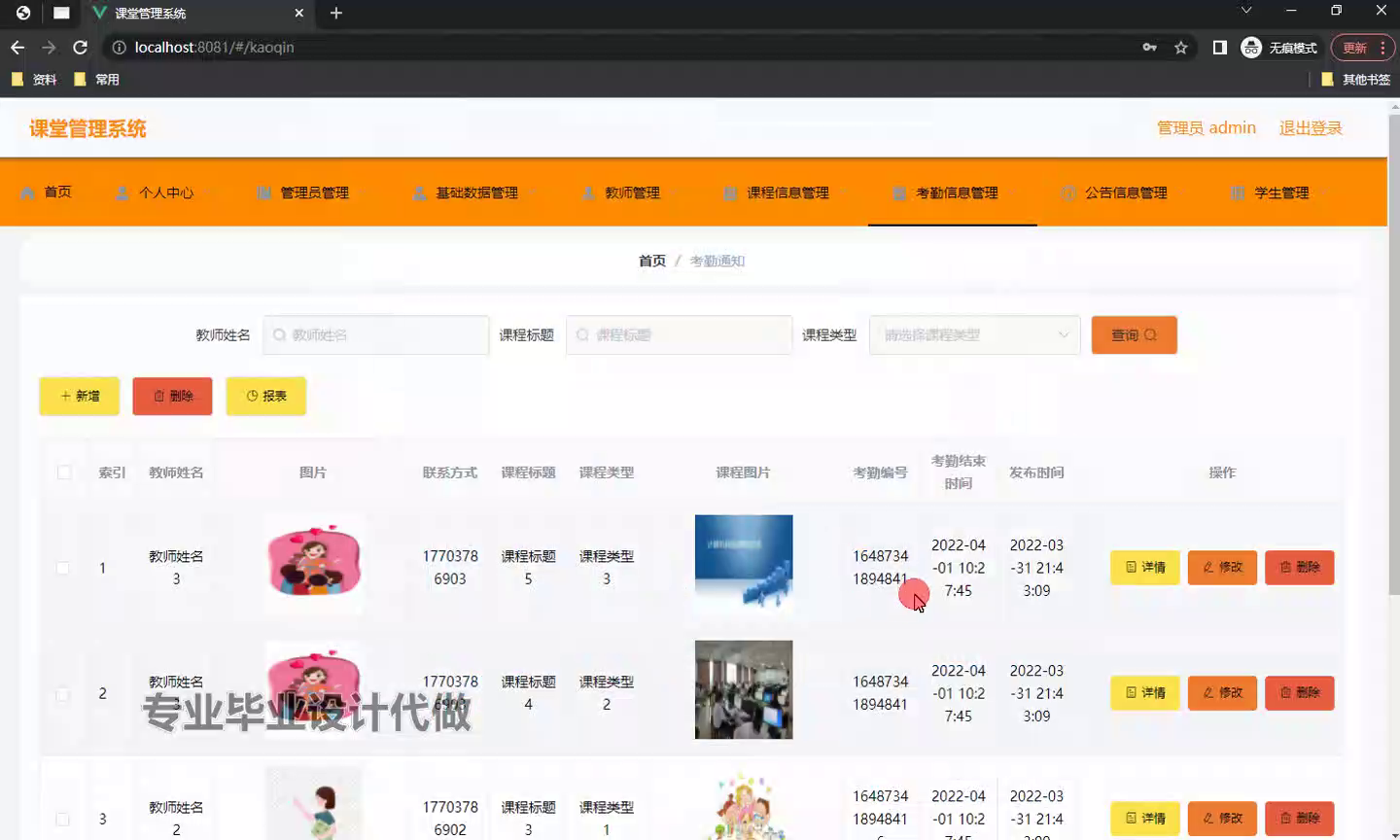Screen dimensions: 1400x840
Task: Open row 2 classroom course image
Action: (744, 689)
